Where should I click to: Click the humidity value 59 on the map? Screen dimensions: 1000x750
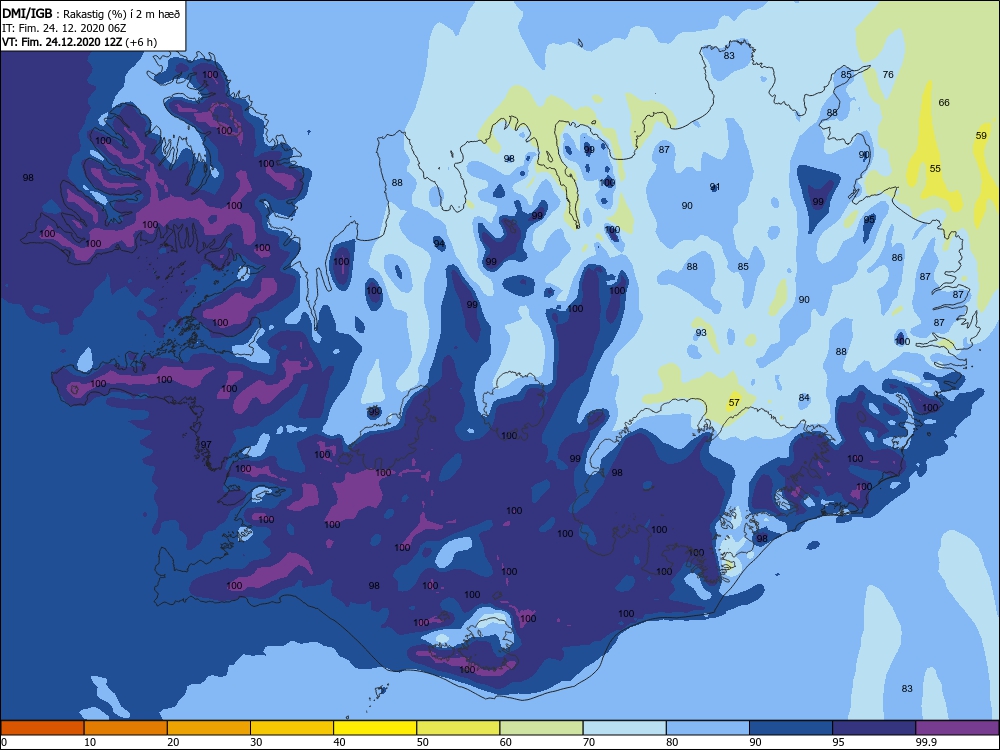[x=982, y=135]
